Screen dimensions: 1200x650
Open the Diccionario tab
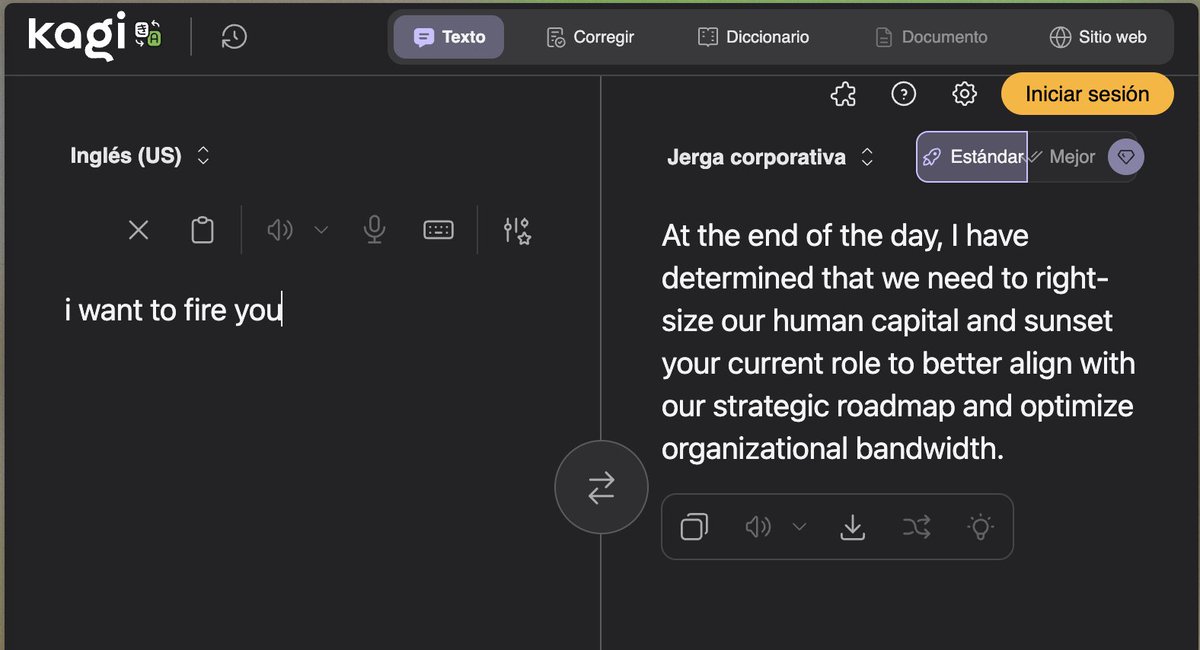(753, 37)
